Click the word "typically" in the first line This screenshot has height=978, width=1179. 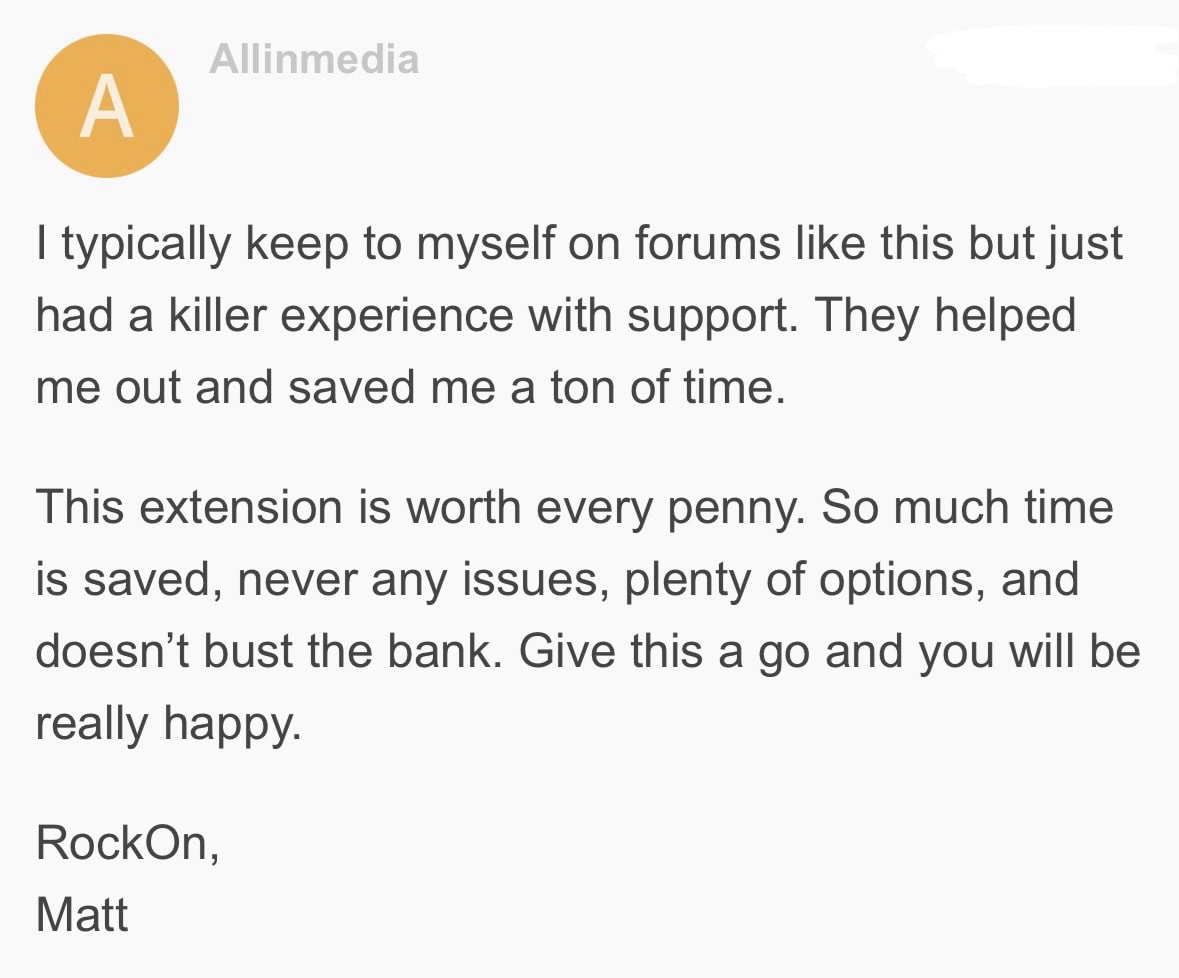point(147,244)
